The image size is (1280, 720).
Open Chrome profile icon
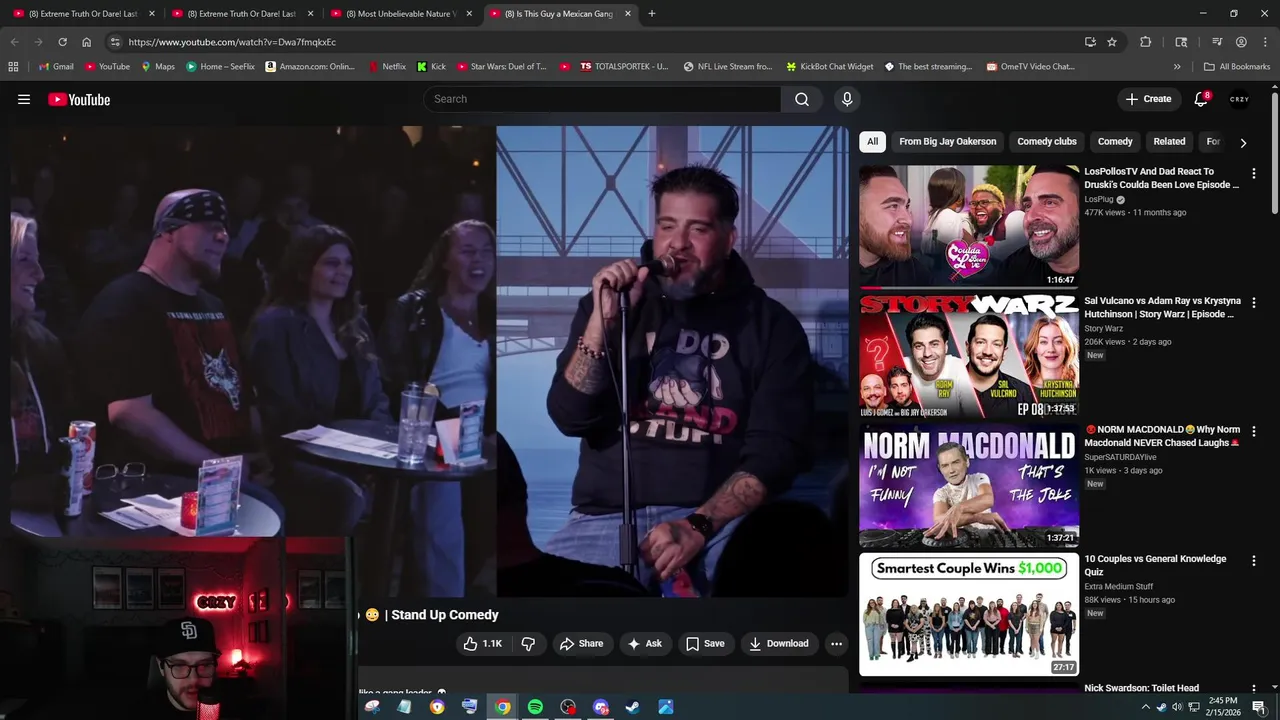(x=1241, y=42)
